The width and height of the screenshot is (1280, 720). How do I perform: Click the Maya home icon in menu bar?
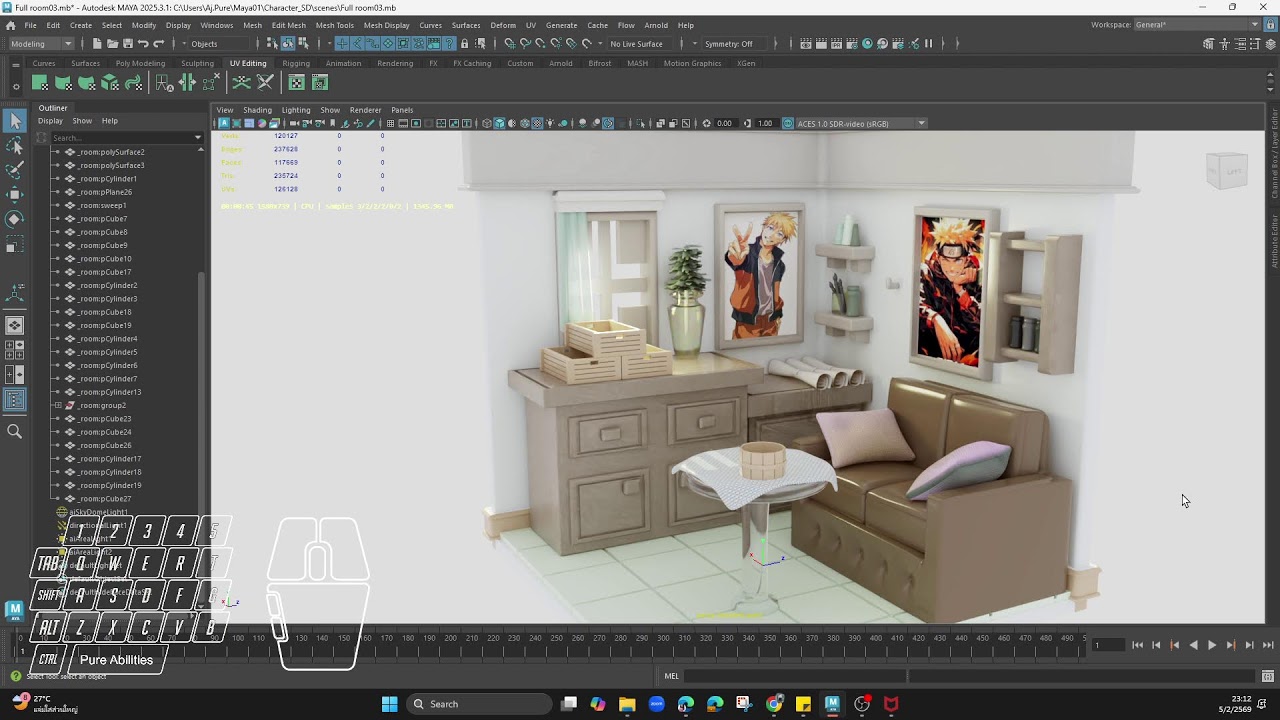point(10,25)
